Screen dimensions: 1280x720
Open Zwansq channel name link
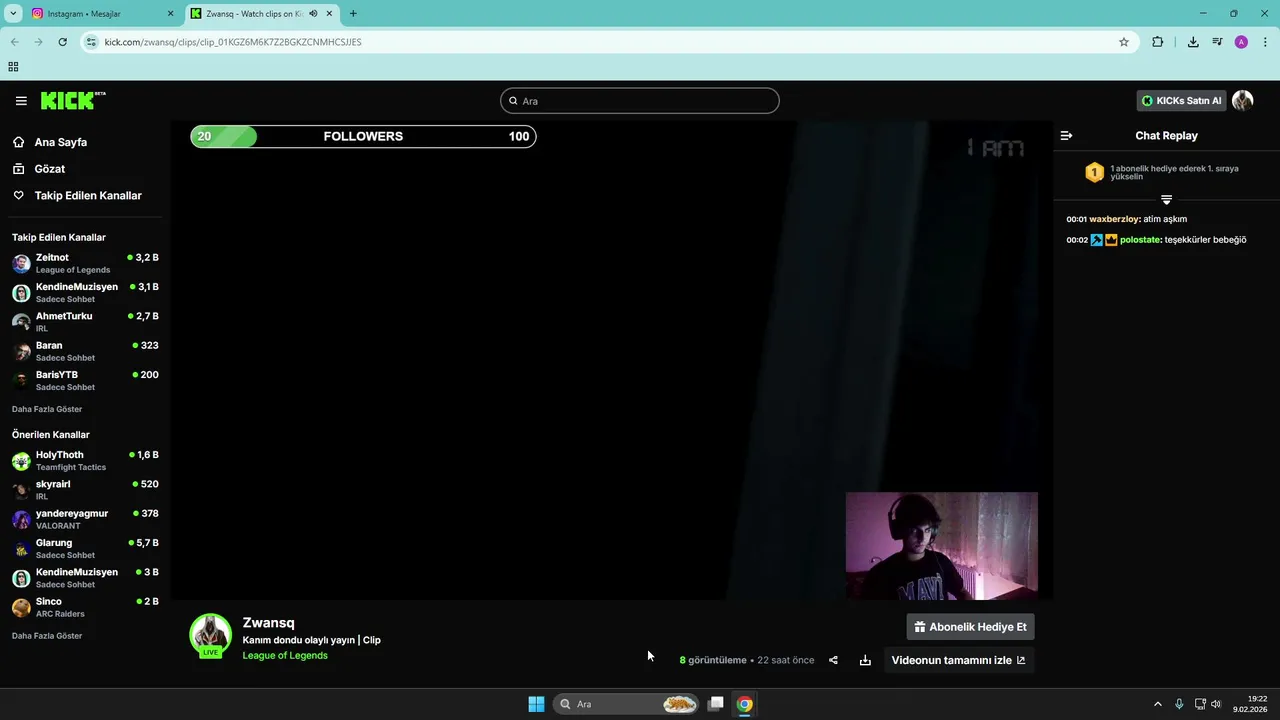[268, 623]
